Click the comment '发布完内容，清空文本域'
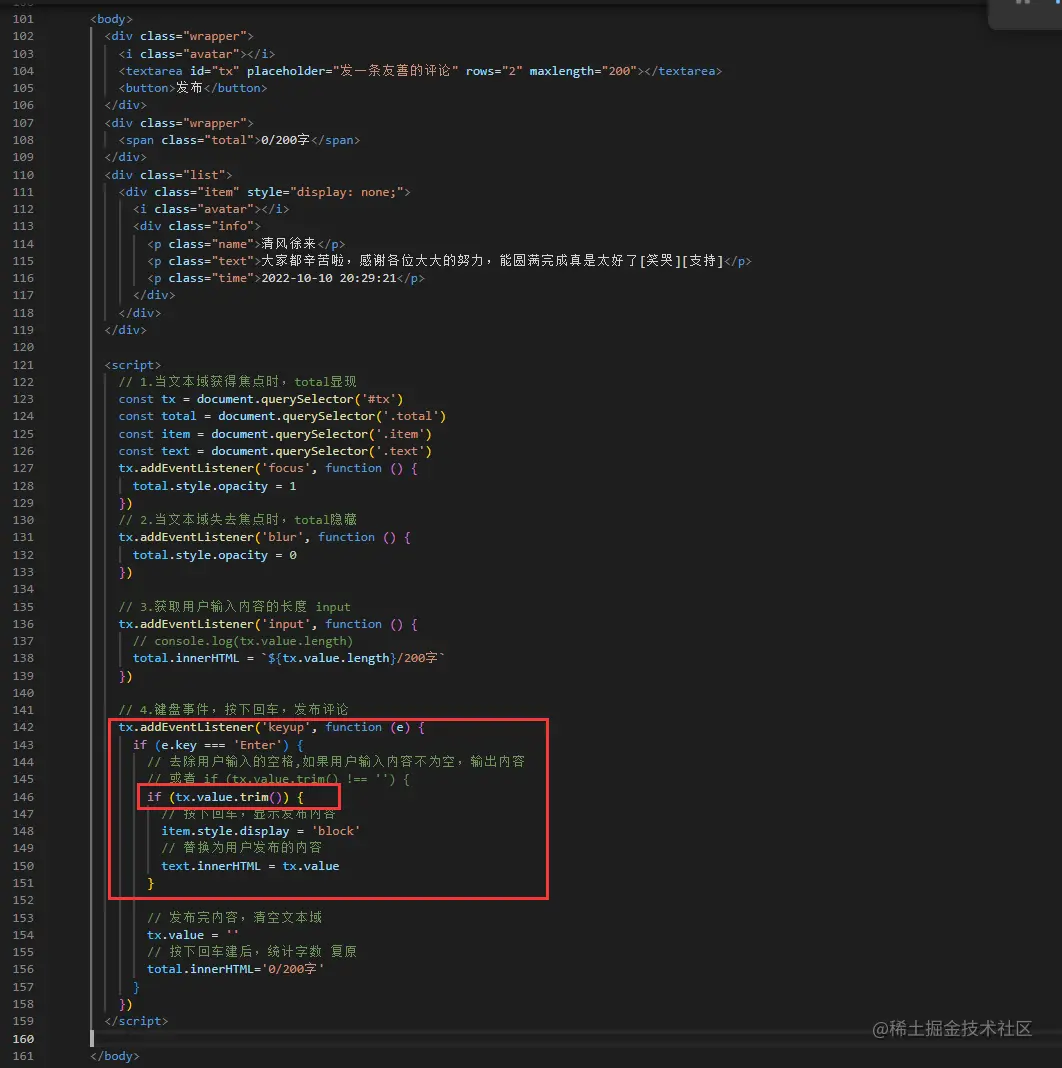Screen dimensions: 1062x1068 tap(234, 917)
